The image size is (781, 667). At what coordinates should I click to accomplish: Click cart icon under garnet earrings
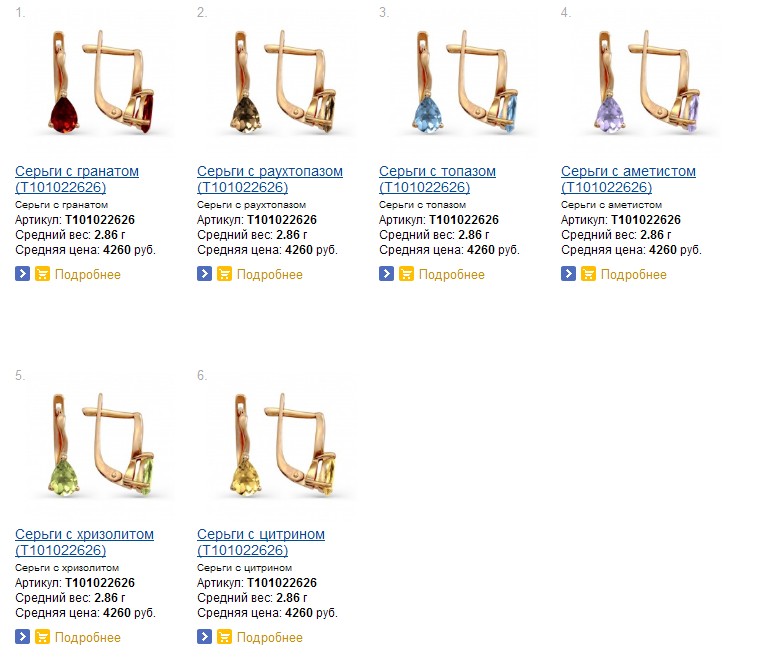pyautogui.click(x=42, y=274)
